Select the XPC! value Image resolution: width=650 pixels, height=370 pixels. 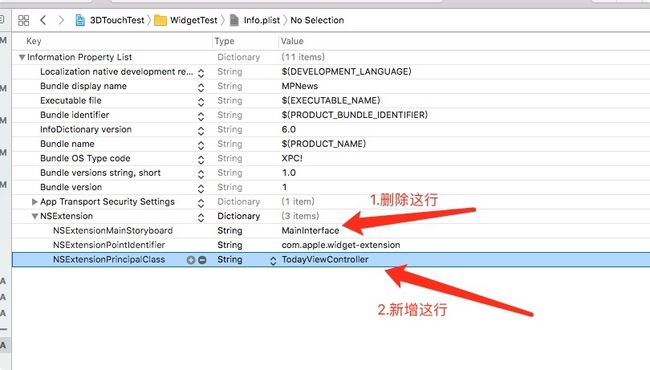tap(292, 158)
